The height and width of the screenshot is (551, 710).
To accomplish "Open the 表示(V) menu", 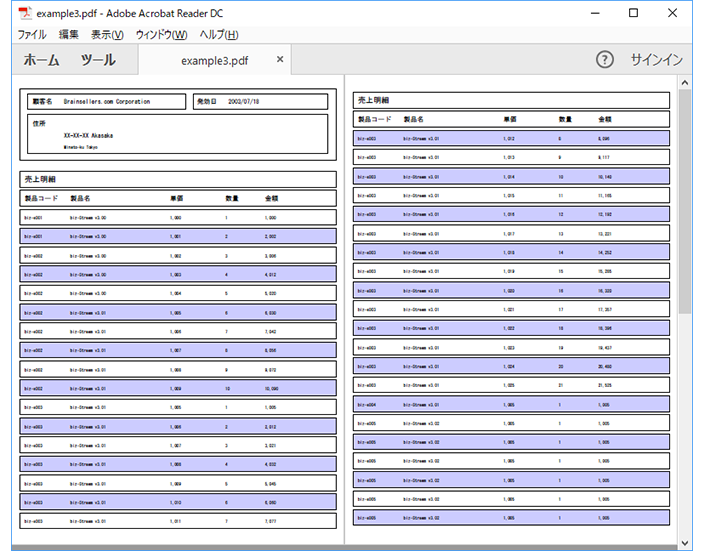I will pyautogui.click(x=107, y=35).
